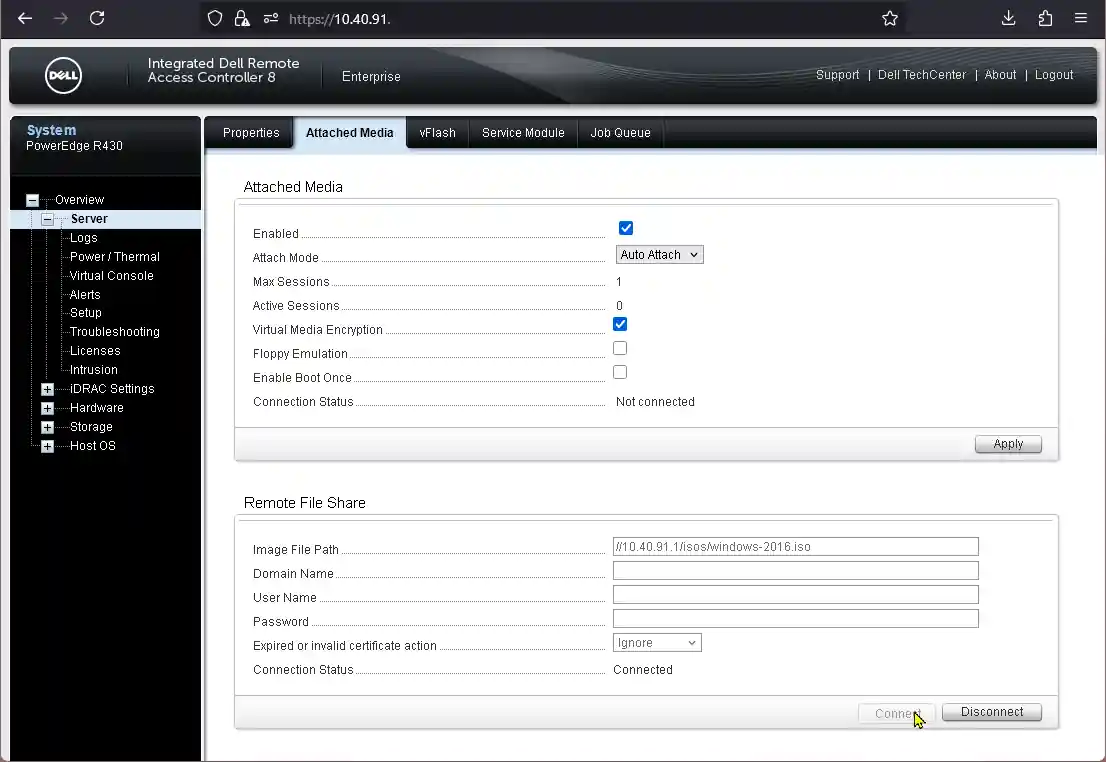Open Alerts in the navigation tree
This screenshot has height=762, width=1106.
[85, 295]
